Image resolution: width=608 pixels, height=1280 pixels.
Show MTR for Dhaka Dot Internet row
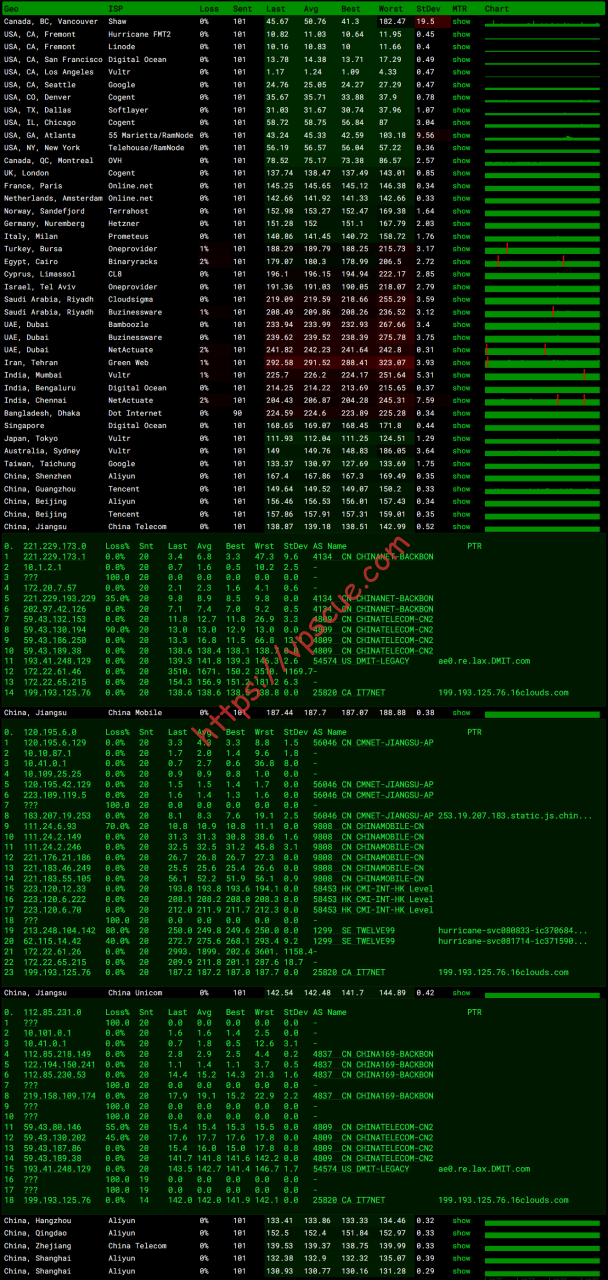(x=460, y=413)
